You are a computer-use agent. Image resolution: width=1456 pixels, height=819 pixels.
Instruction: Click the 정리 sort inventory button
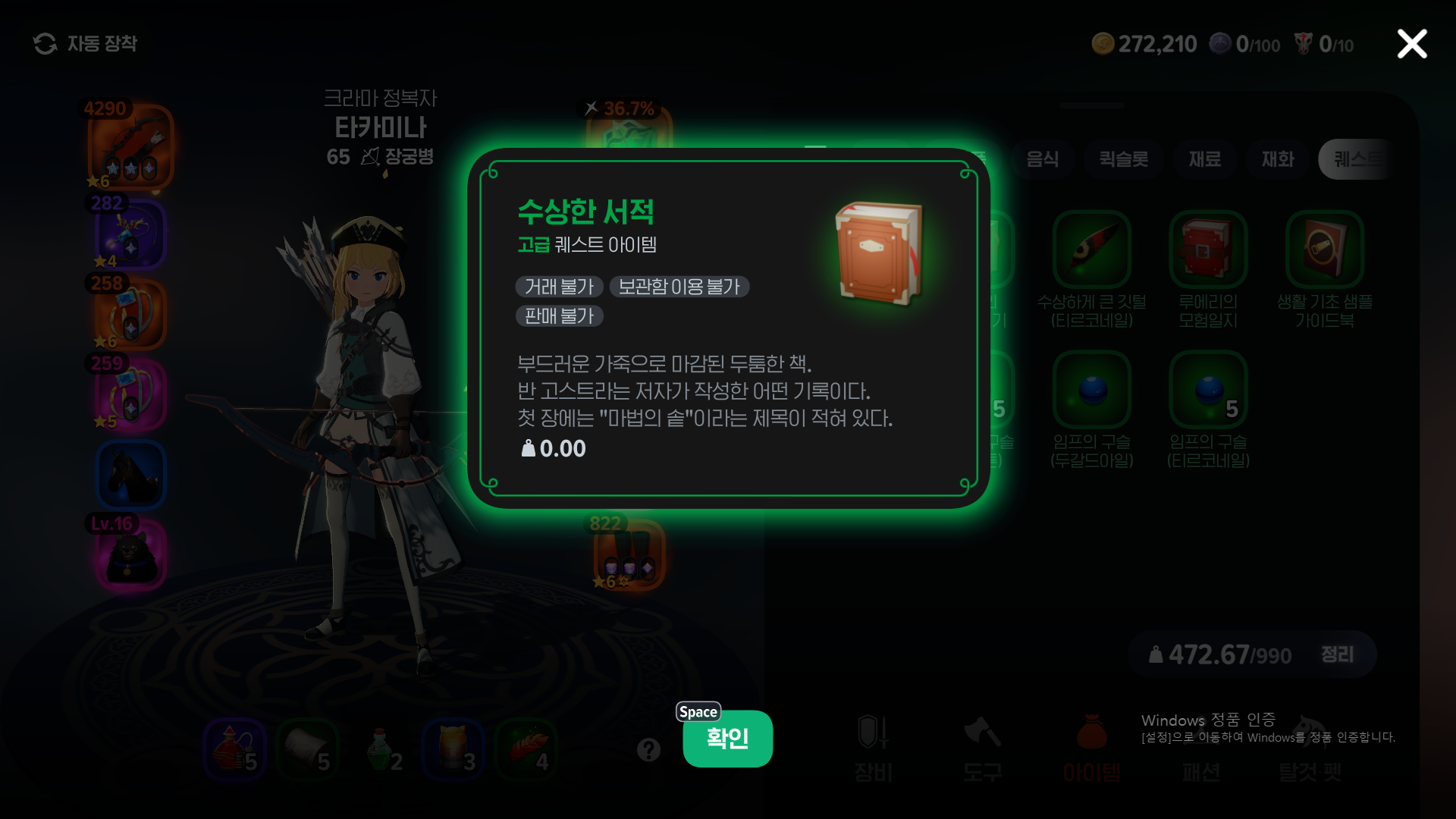(x=1337, y=654)
